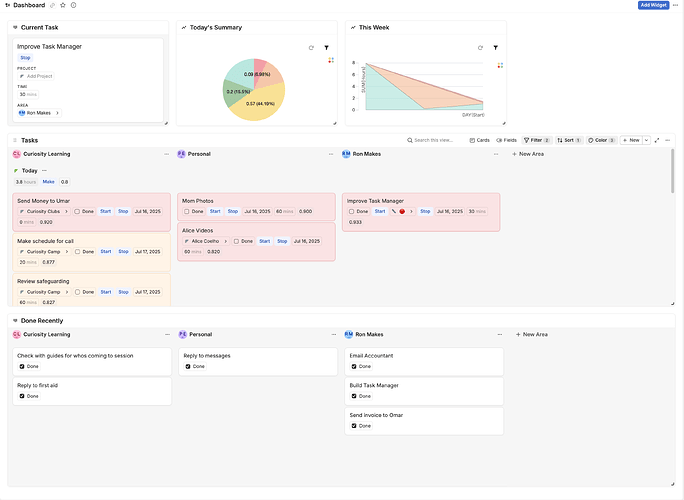The height and width of the screenshot is (500, 684).
Task: Open color legend icon in Today's Summary
Action: 331,60
